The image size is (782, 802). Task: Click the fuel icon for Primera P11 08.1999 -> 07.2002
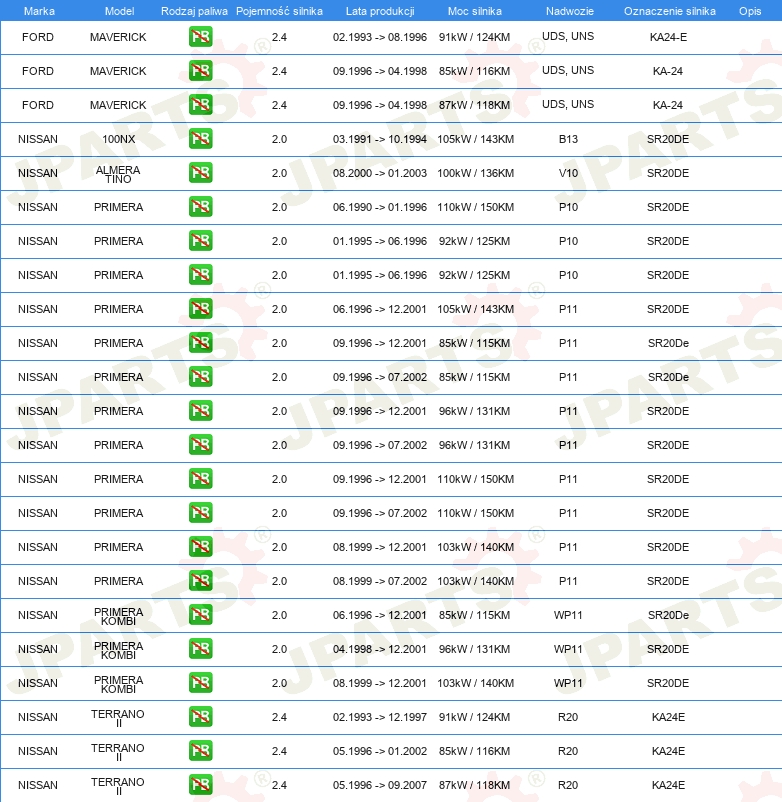tap(200, 581)
